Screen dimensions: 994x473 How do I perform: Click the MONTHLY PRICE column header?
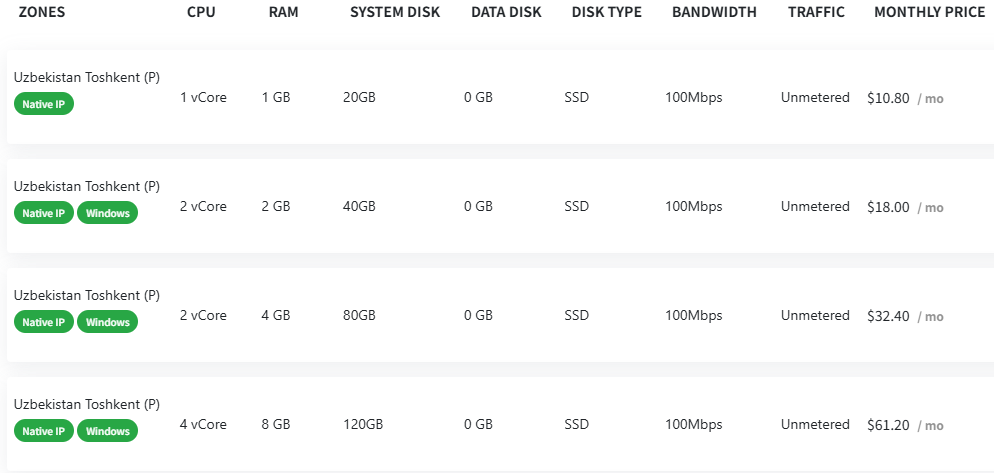pyautogui.click(x=929, y=12)
